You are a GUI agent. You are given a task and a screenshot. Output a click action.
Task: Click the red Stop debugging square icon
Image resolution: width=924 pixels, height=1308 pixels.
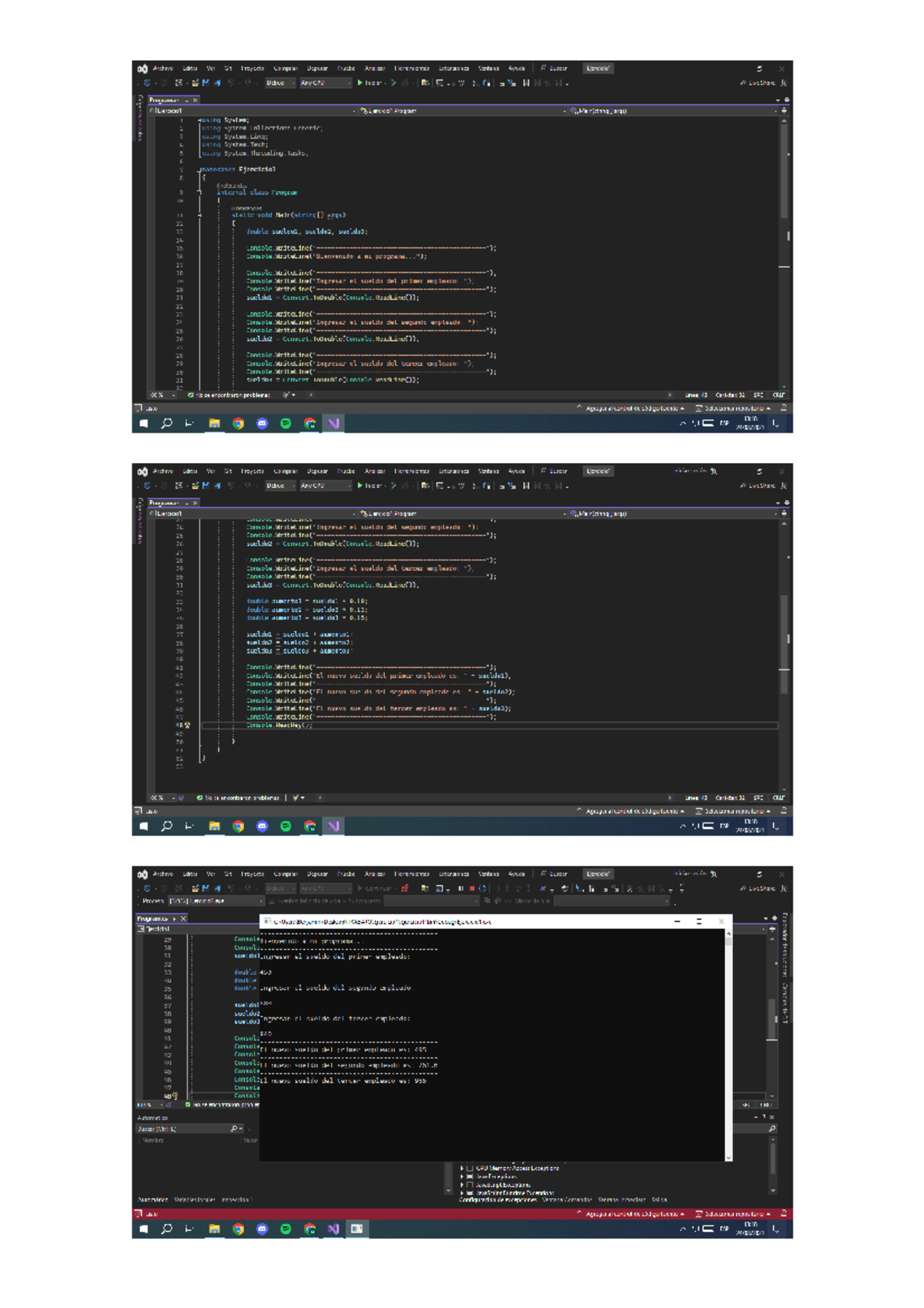471,888
